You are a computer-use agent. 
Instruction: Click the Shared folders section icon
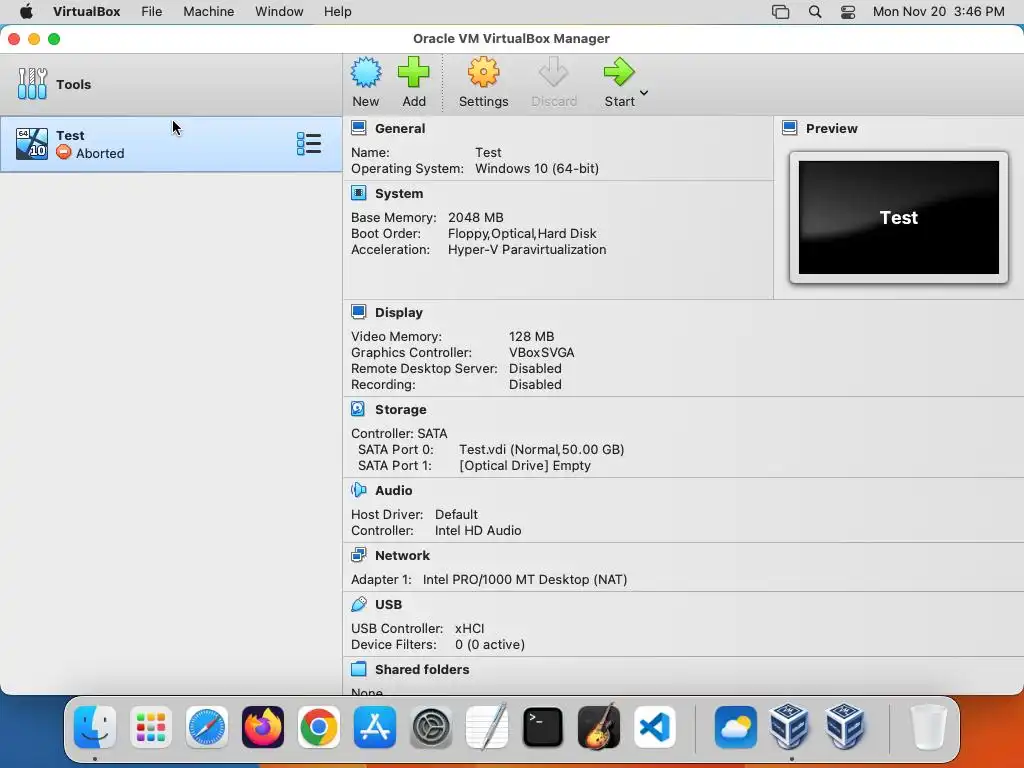(x=359, y=669)
